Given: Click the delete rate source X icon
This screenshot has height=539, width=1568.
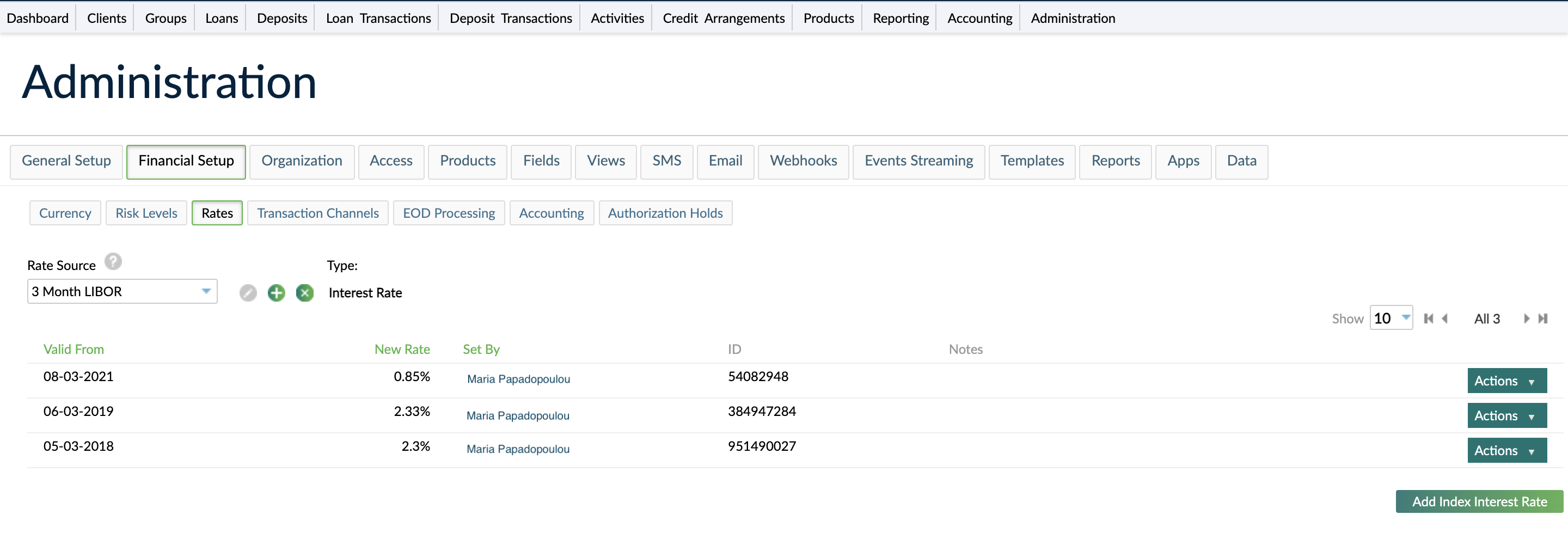Looking at the screenshot, I should click(305, 293).
